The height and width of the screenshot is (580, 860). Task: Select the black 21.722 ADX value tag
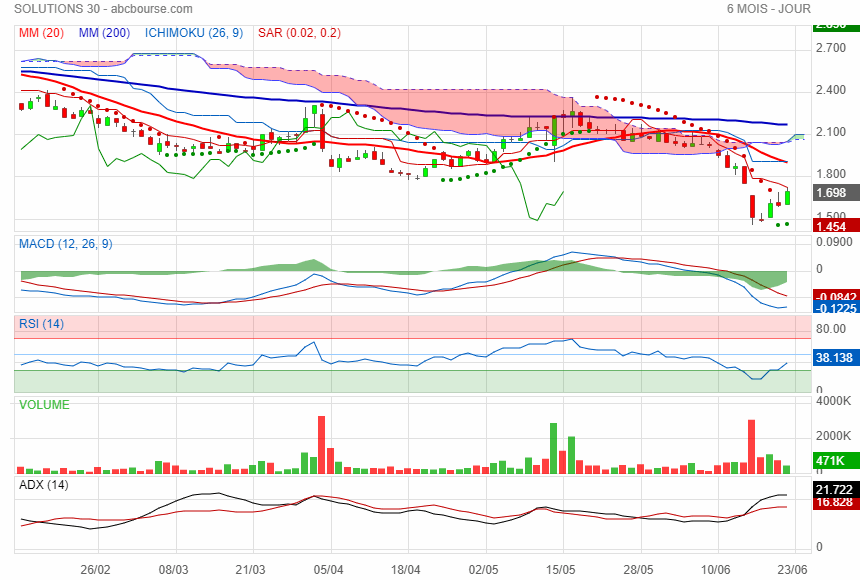tap(836, 489)
